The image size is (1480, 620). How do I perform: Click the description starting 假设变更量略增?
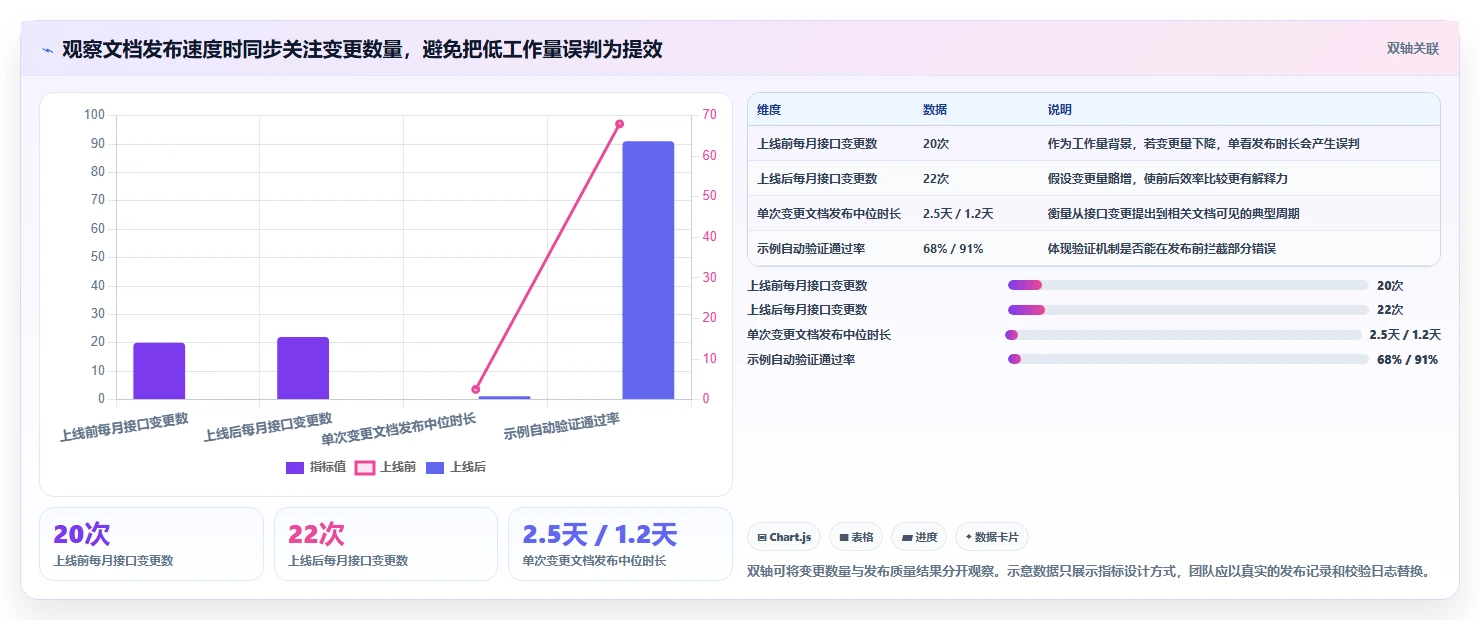point(1167,179)
